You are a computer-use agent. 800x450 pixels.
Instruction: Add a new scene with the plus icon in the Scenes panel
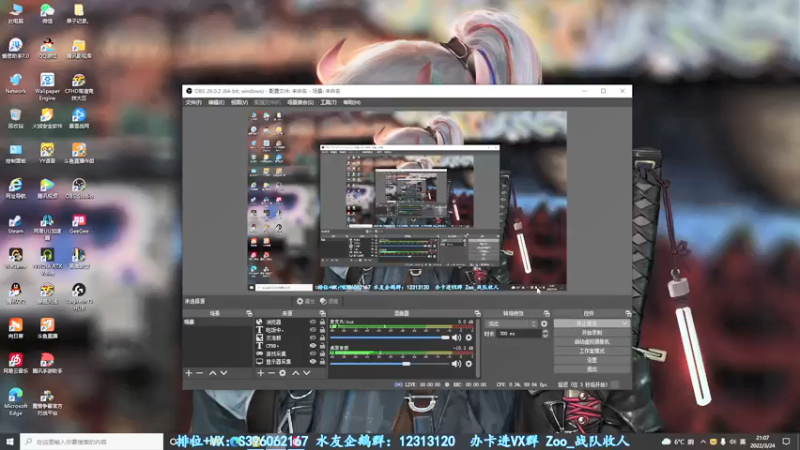pos(189,373)
